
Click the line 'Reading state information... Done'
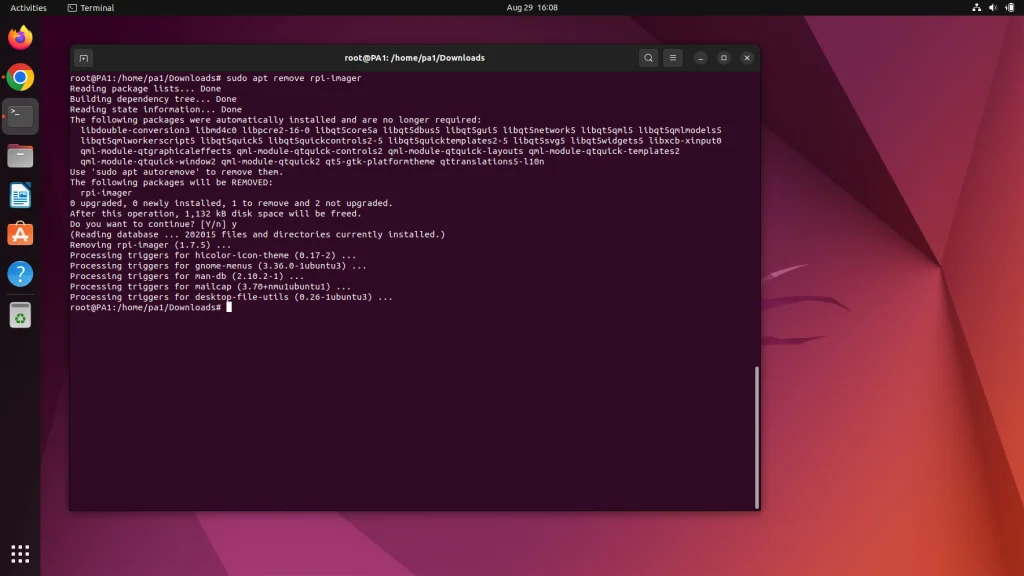coord(156,110)
